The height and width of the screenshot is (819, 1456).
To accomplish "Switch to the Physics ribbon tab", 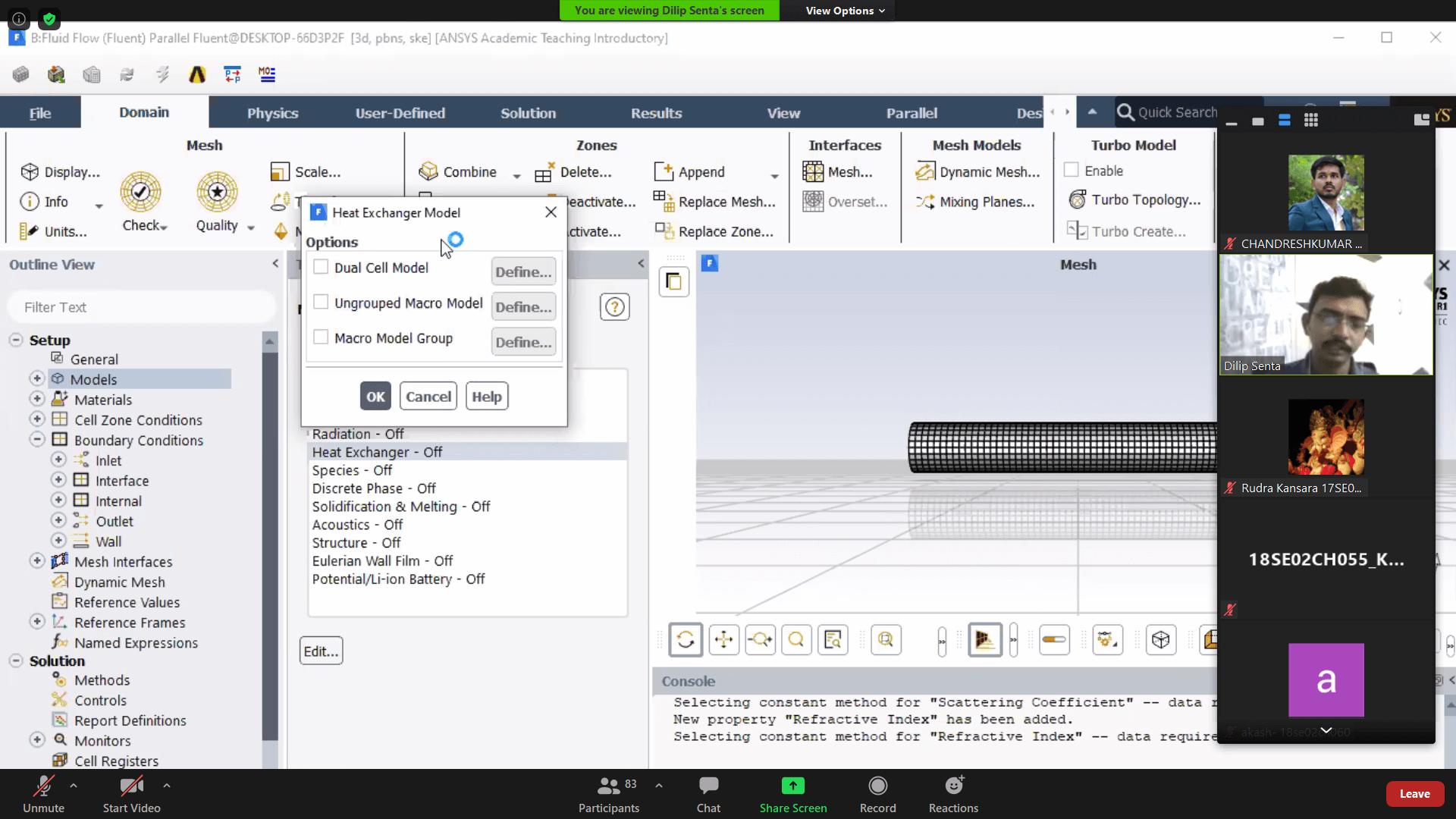I will click(272, 113).
